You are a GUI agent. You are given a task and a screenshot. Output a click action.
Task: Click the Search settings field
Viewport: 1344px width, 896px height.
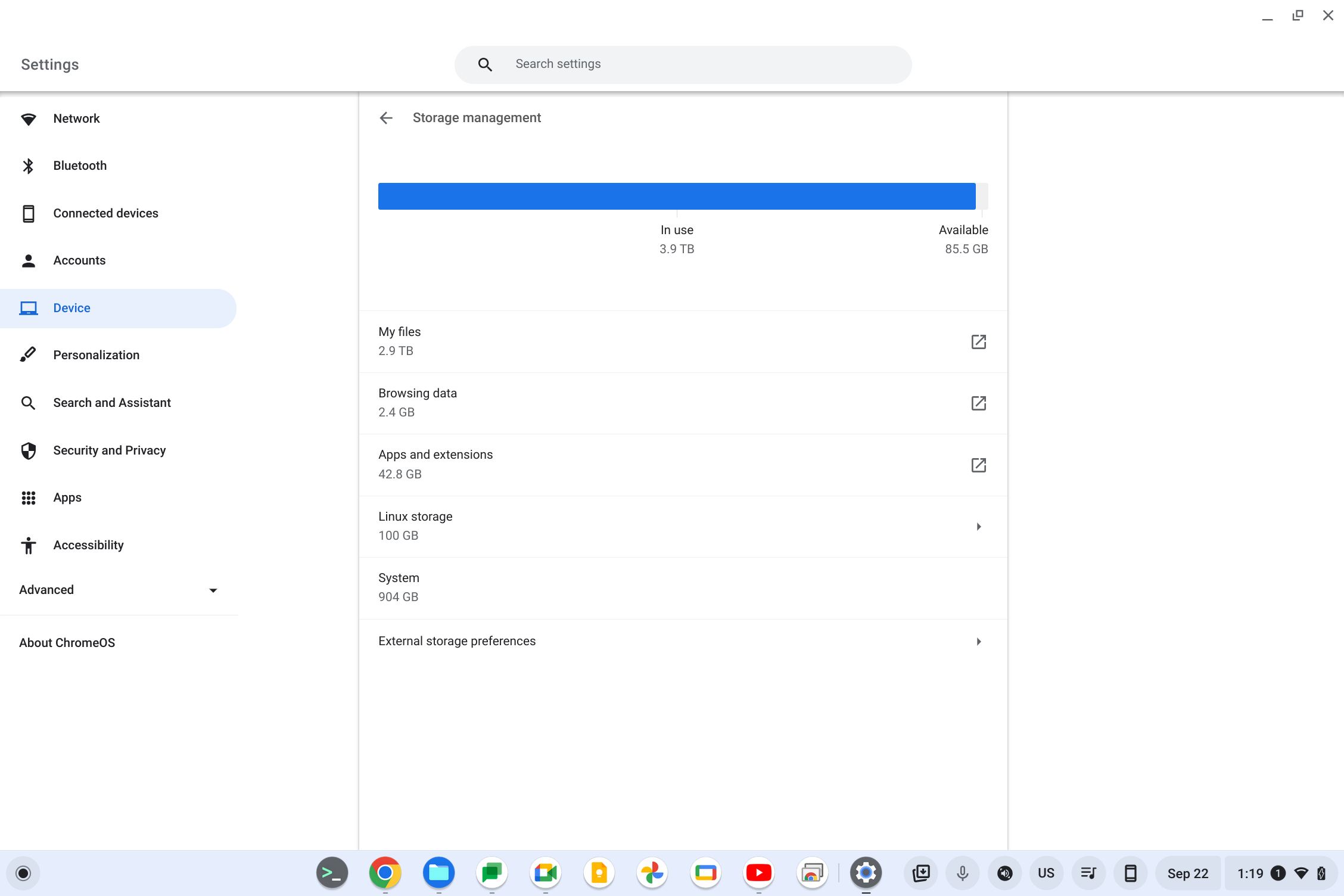(683, 64)
